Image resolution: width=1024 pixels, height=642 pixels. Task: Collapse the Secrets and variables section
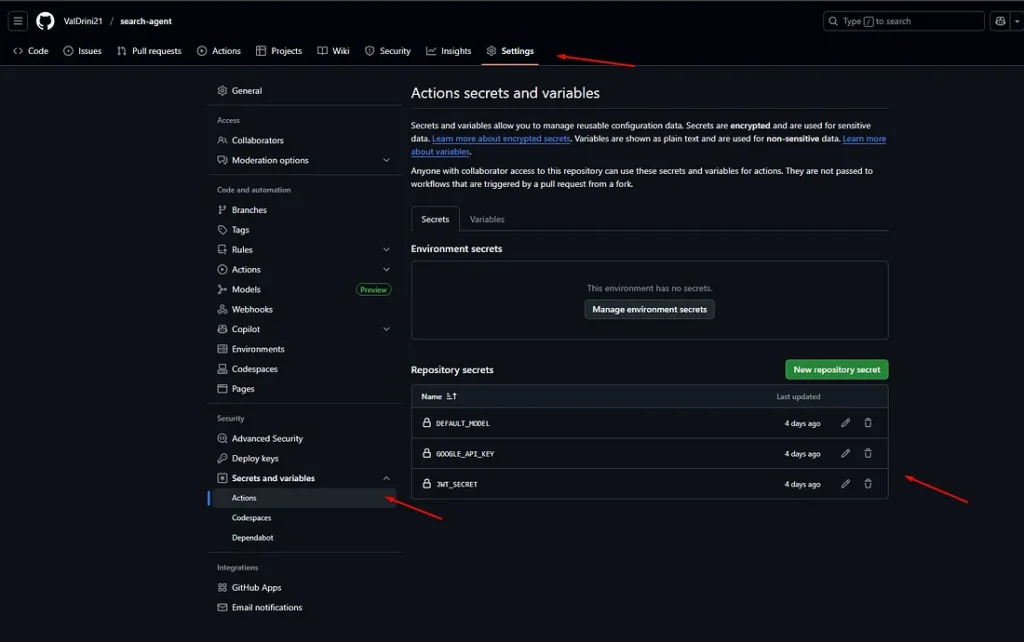tap(386, 478)
